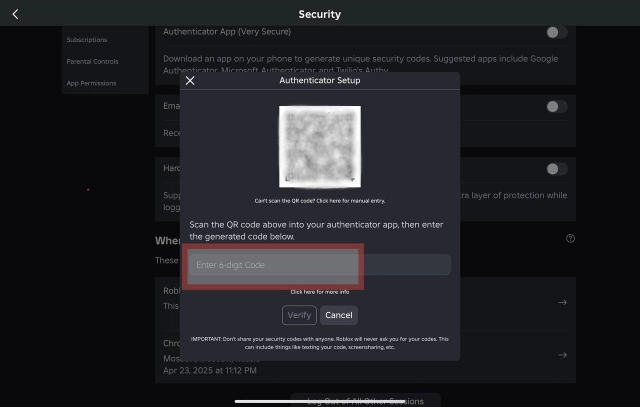
Task: Open Subscriptions settings tab
Action: coord(87,40)
